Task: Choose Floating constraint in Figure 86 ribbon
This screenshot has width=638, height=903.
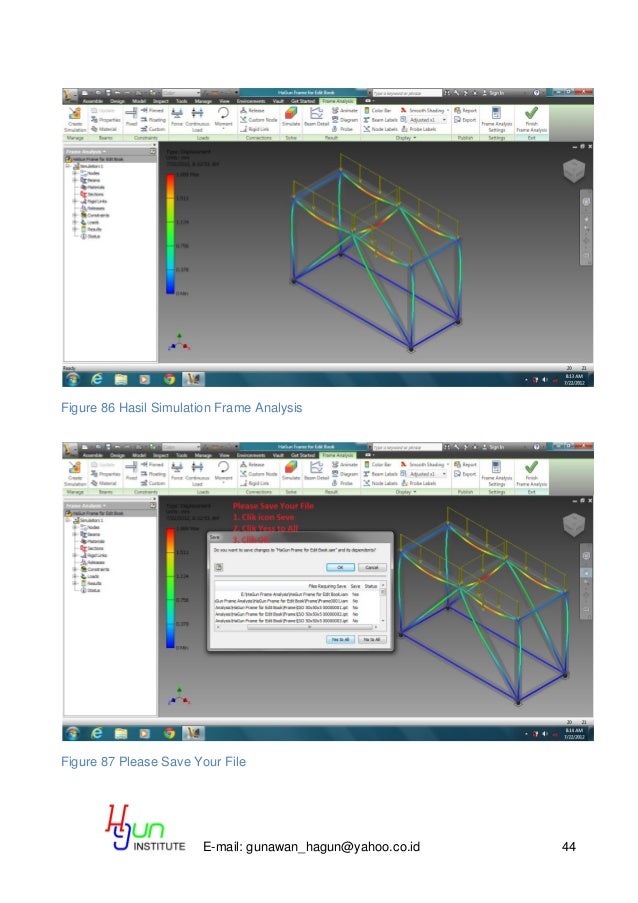Action: point(153,120)
